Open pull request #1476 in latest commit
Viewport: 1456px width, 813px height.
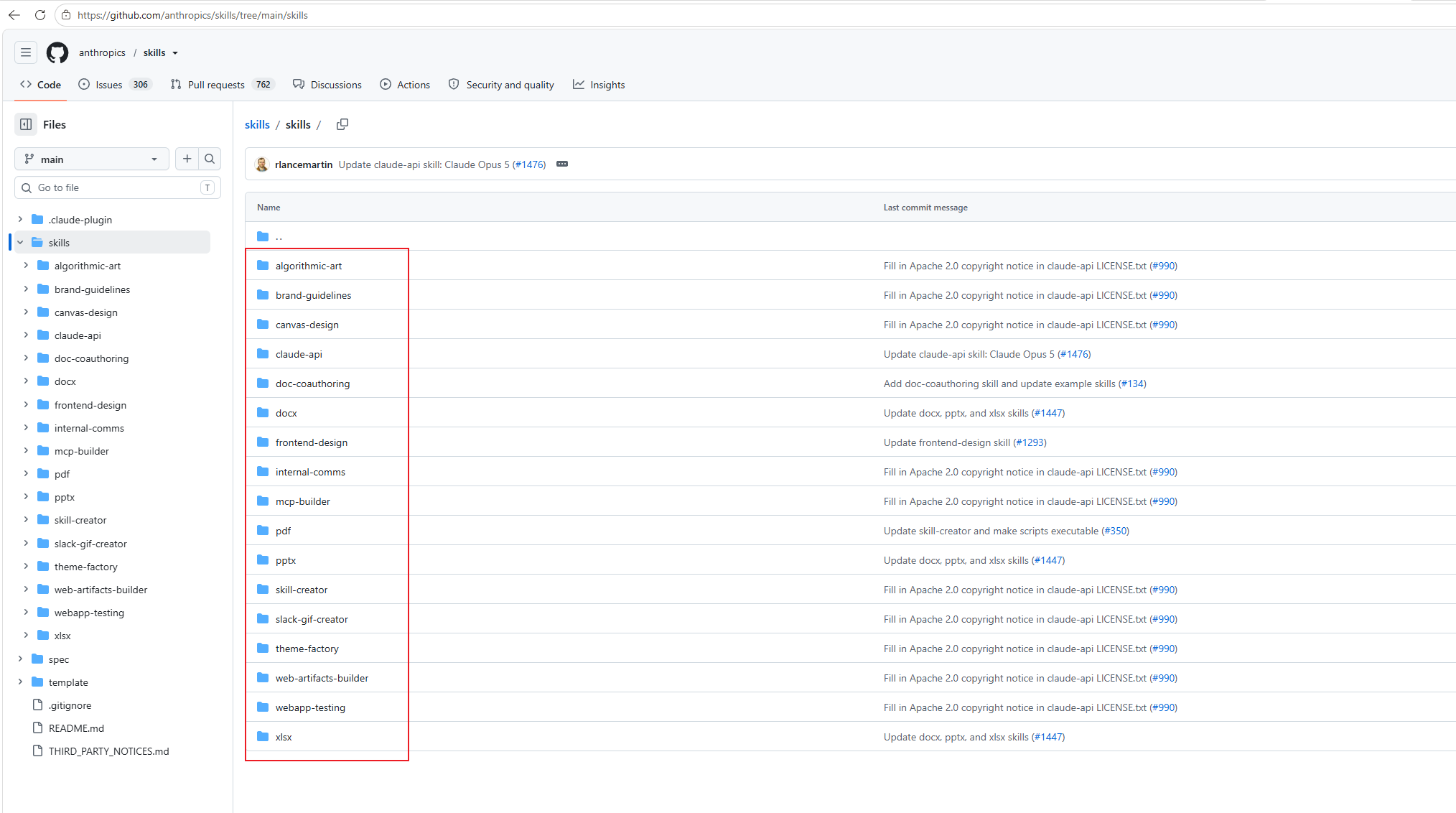click(530, 164)
